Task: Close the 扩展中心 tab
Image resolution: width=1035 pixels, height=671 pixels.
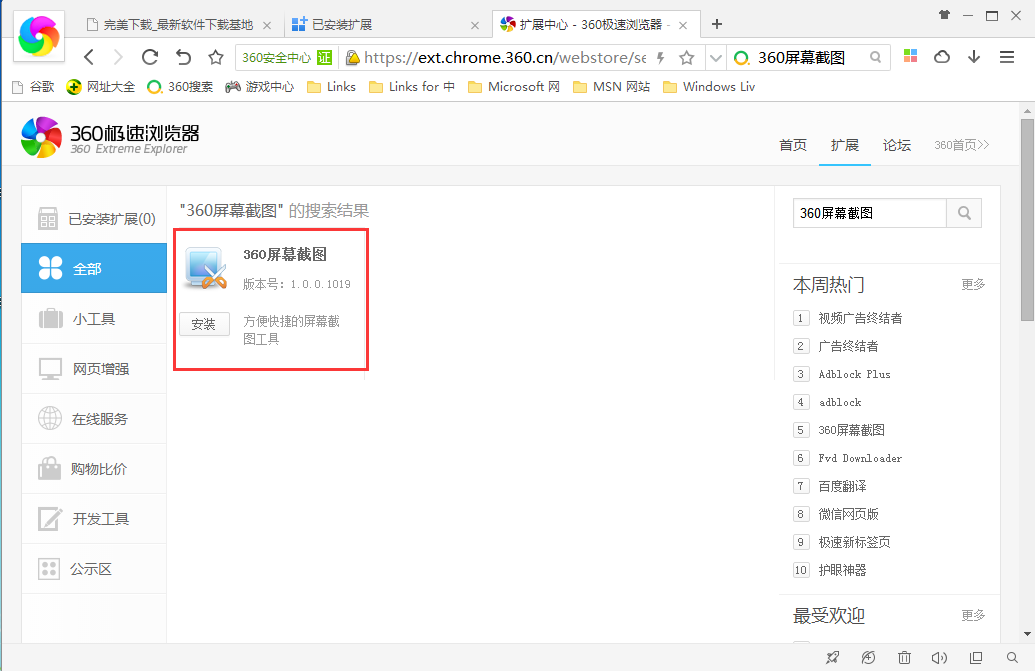Action: (x=683, y=26)
